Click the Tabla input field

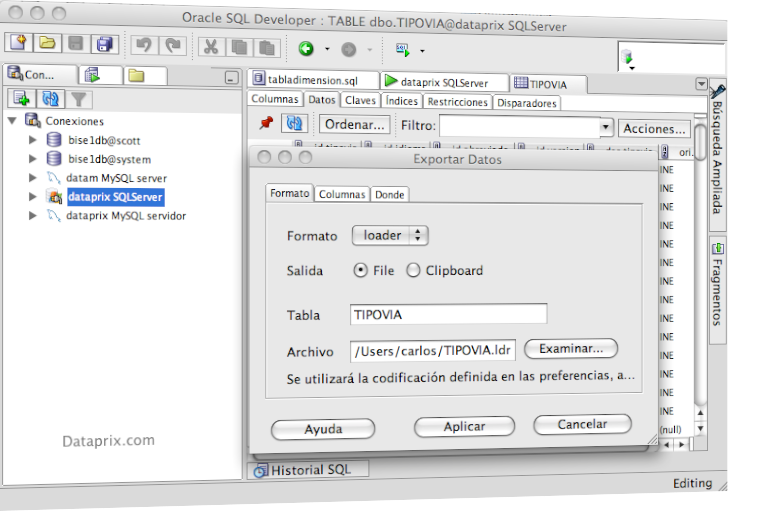[448, 314]
